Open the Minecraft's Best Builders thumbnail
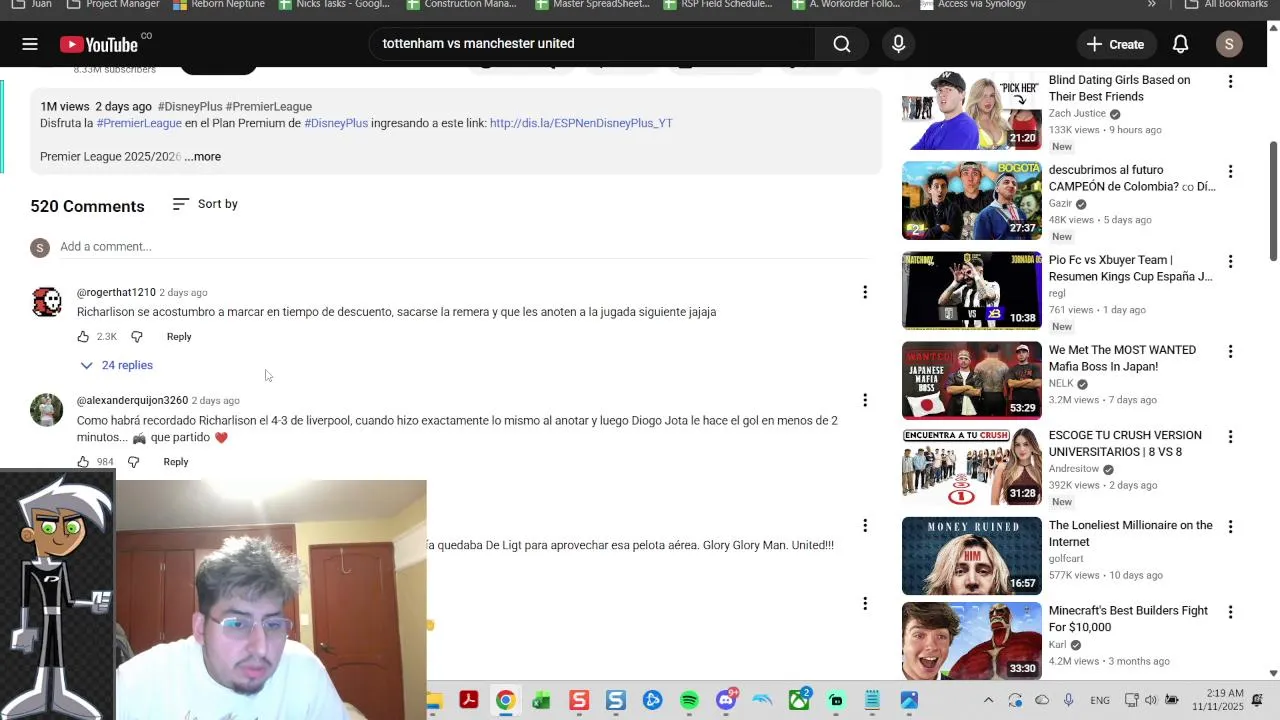Screen dimensions: 1280x720 (x=971, y=641)
